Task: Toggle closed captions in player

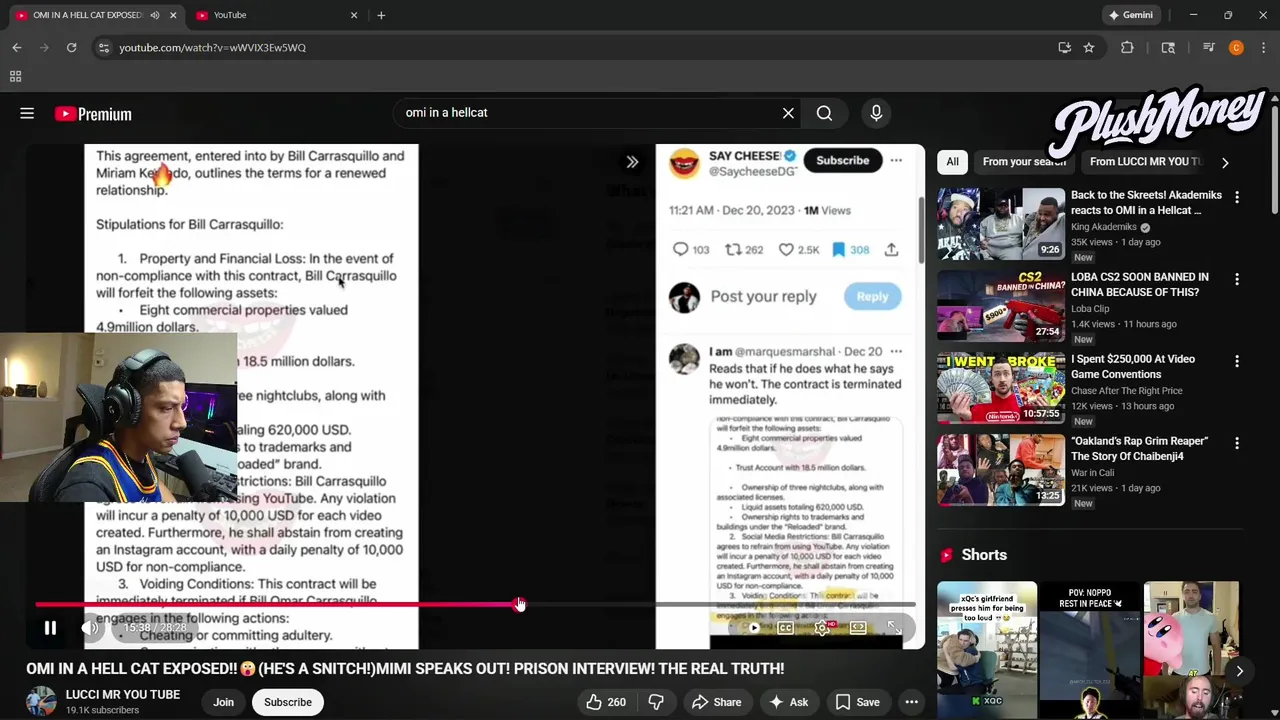Action: [x=786, y=628]
